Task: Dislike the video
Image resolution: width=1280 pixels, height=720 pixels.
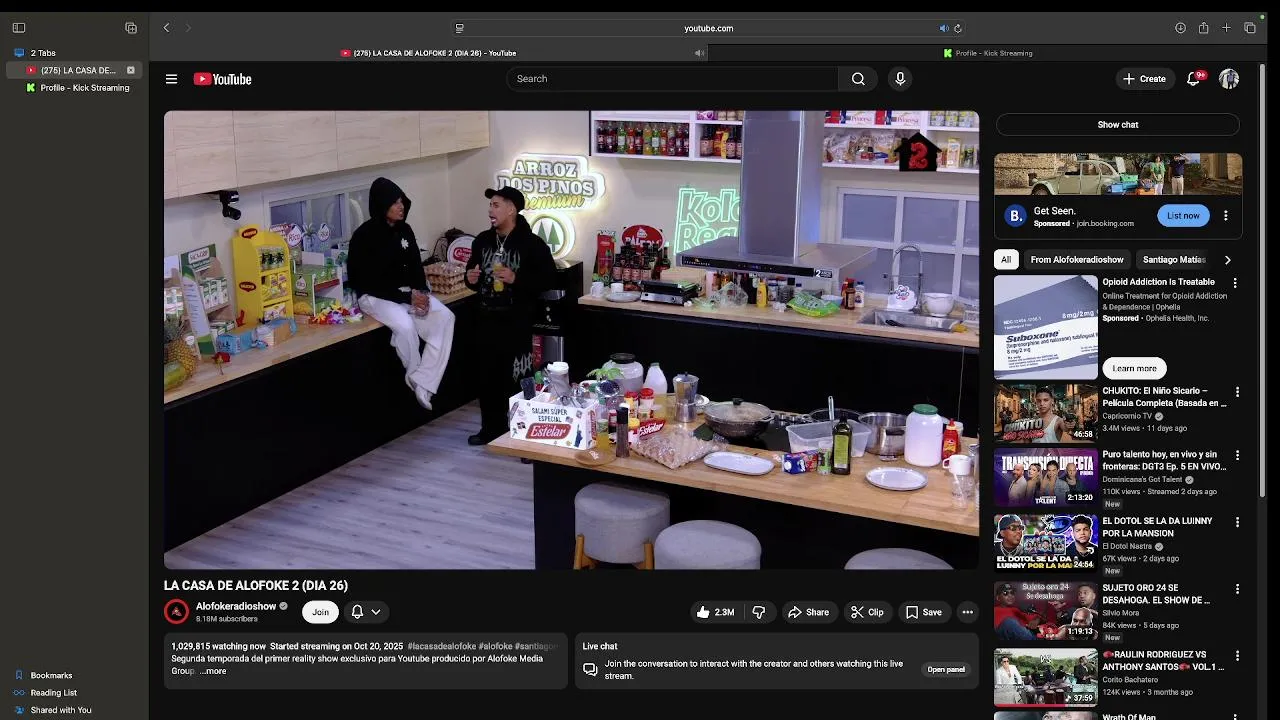Action: tap(759, 612)
